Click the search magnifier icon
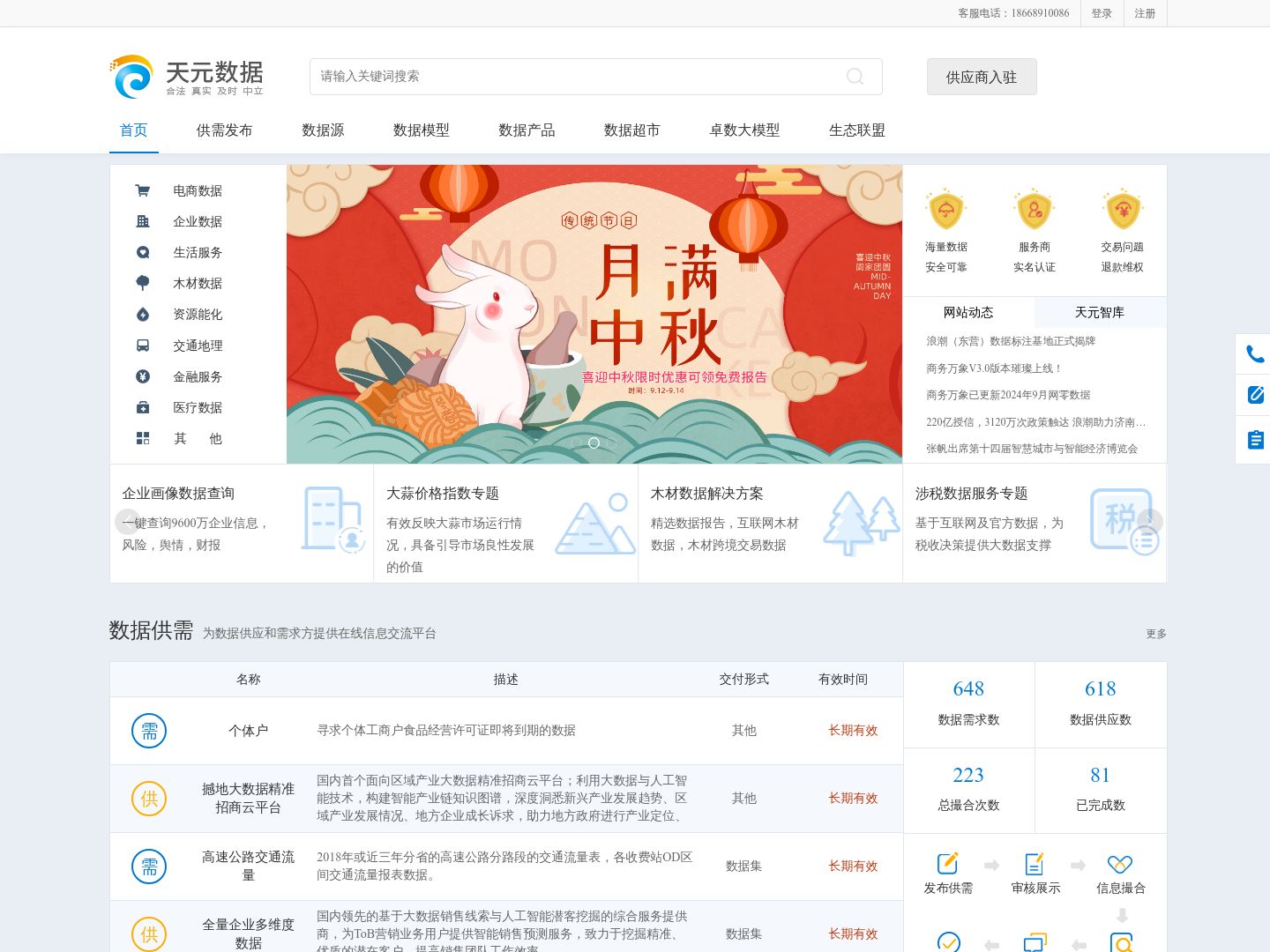The width and height of the screenshot is (1270, 952). pyautogui.click(x=855, y=77)
